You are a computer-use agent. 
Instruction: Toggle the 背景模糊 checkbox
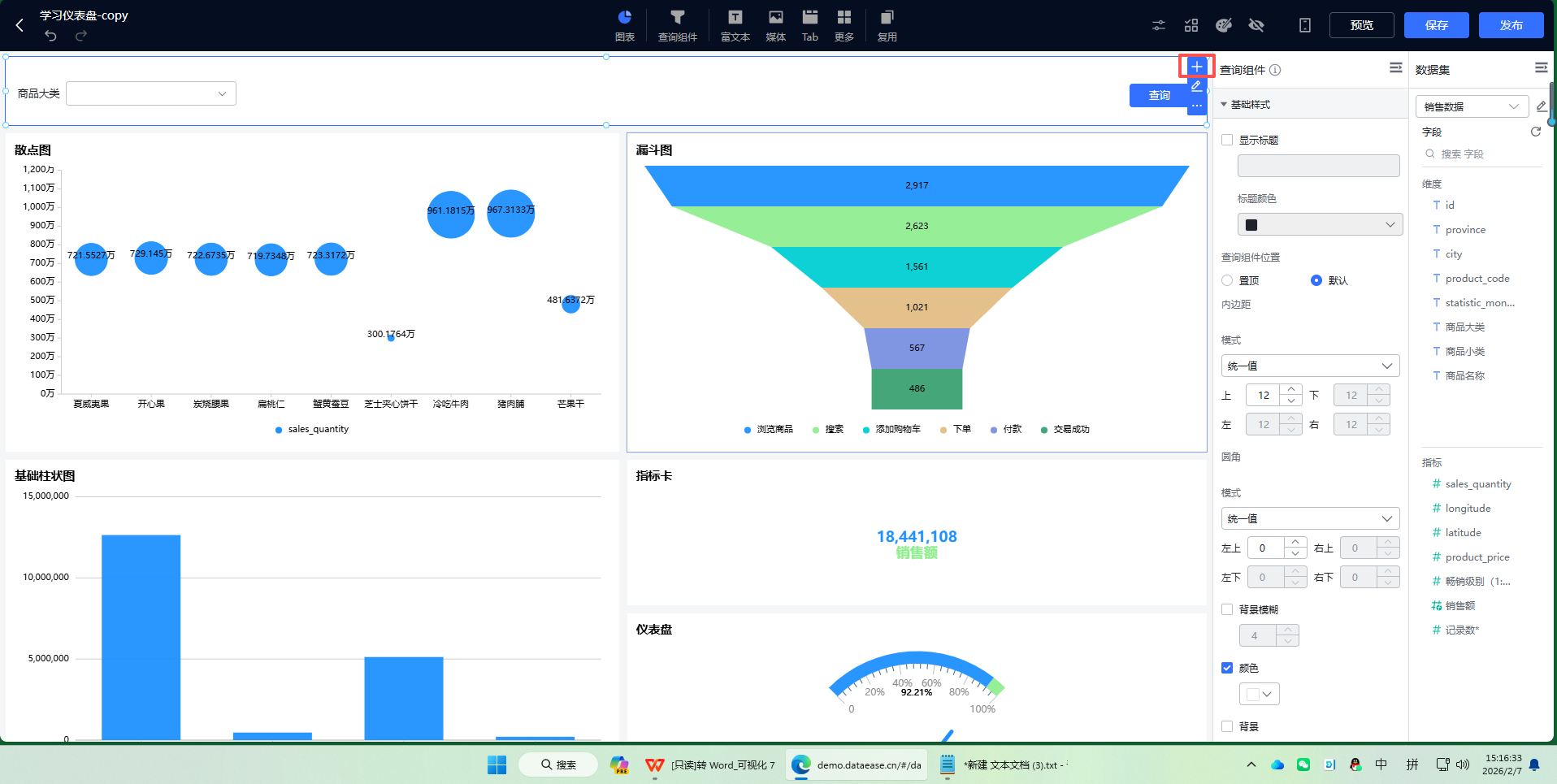pyautogui.click(x=1227, y=609)
